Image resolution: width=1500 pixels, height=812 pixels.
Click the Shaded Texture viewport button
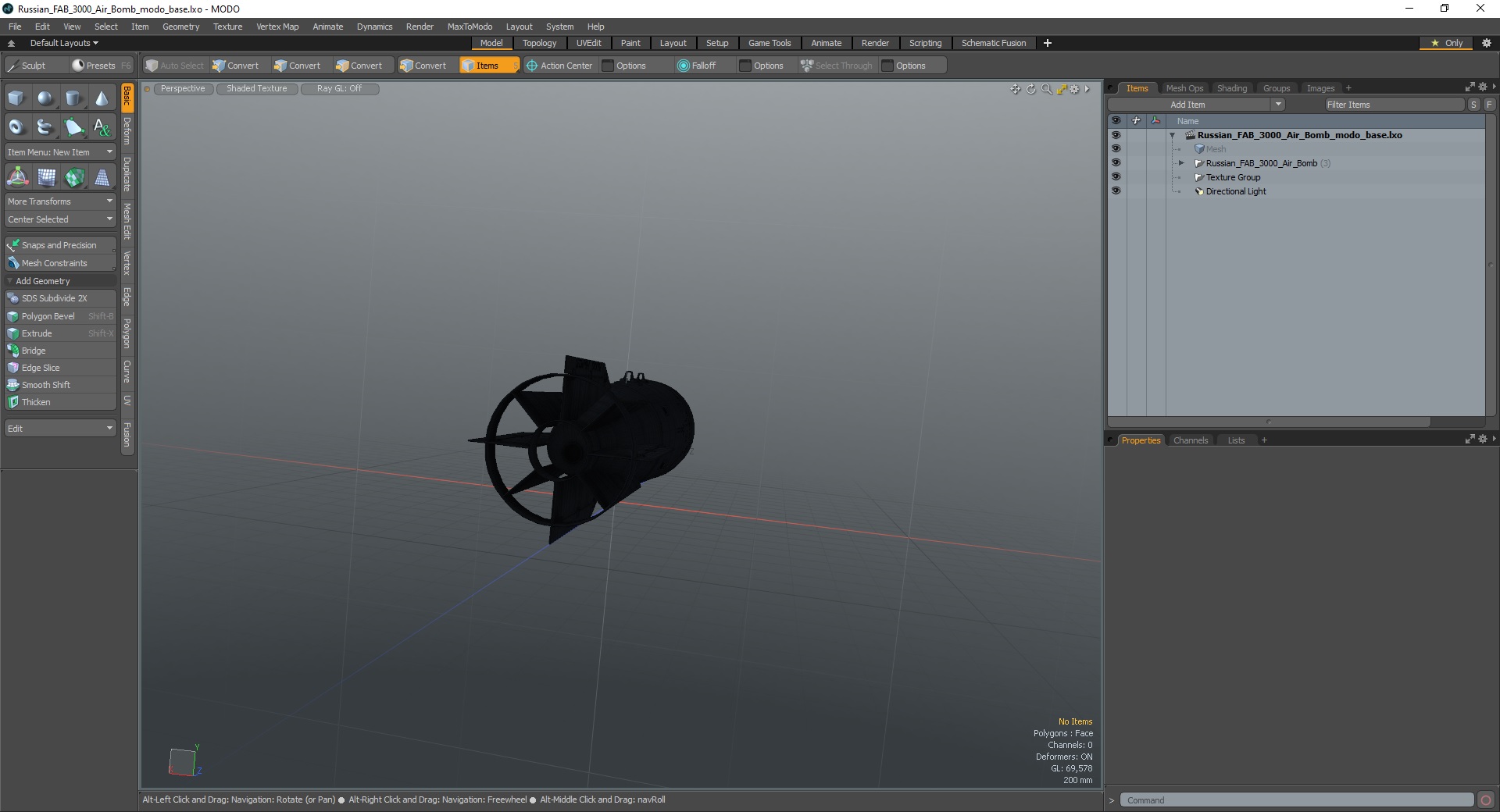[x=257, y=89]
